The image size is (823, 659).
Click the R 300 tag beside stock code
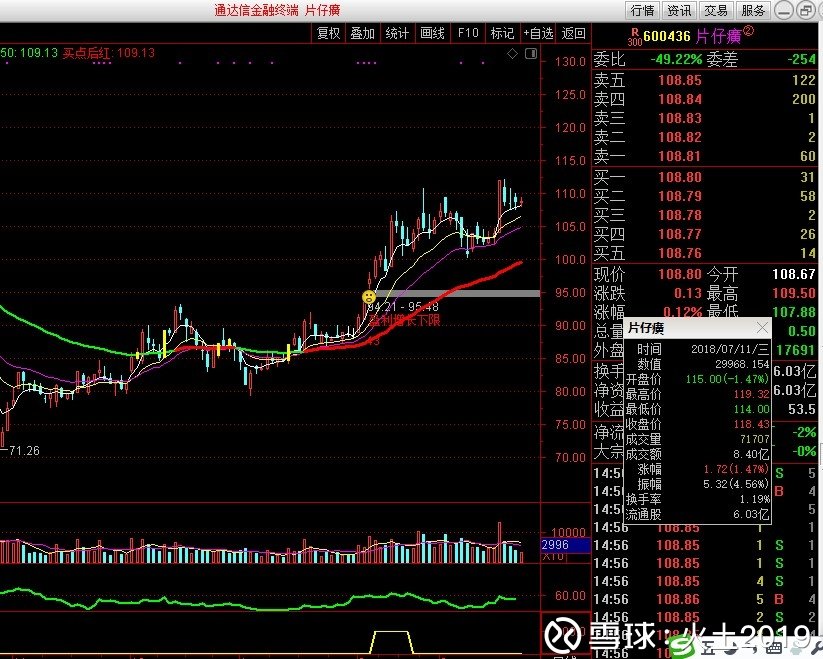coord(635,37)
